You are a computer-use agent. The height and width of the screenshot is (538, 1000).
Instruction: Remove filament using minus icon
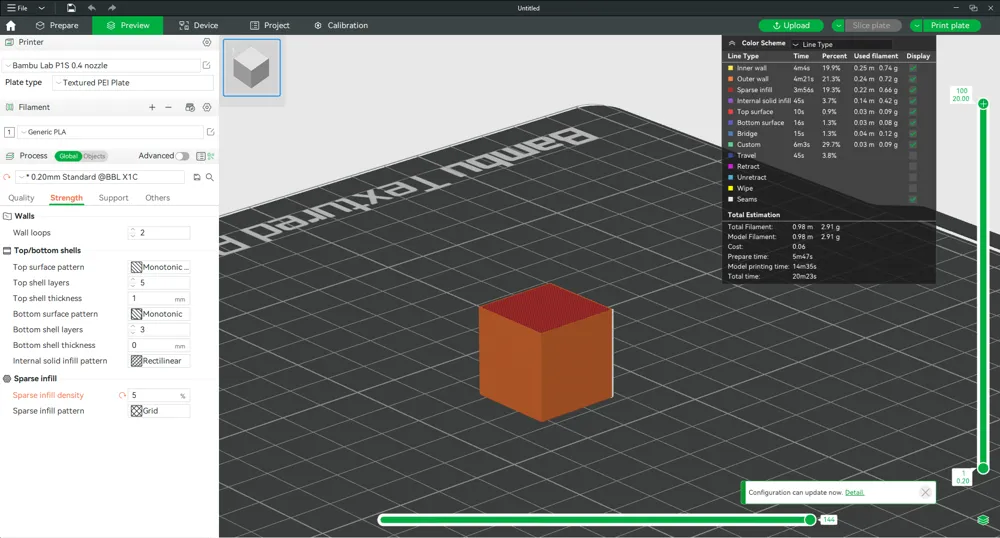[x=168, y=107]
